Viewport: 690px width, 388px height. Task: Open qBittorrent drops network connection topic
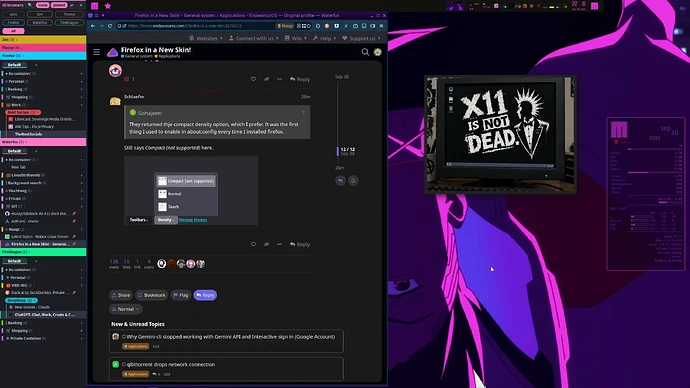(x=171, y=364)
